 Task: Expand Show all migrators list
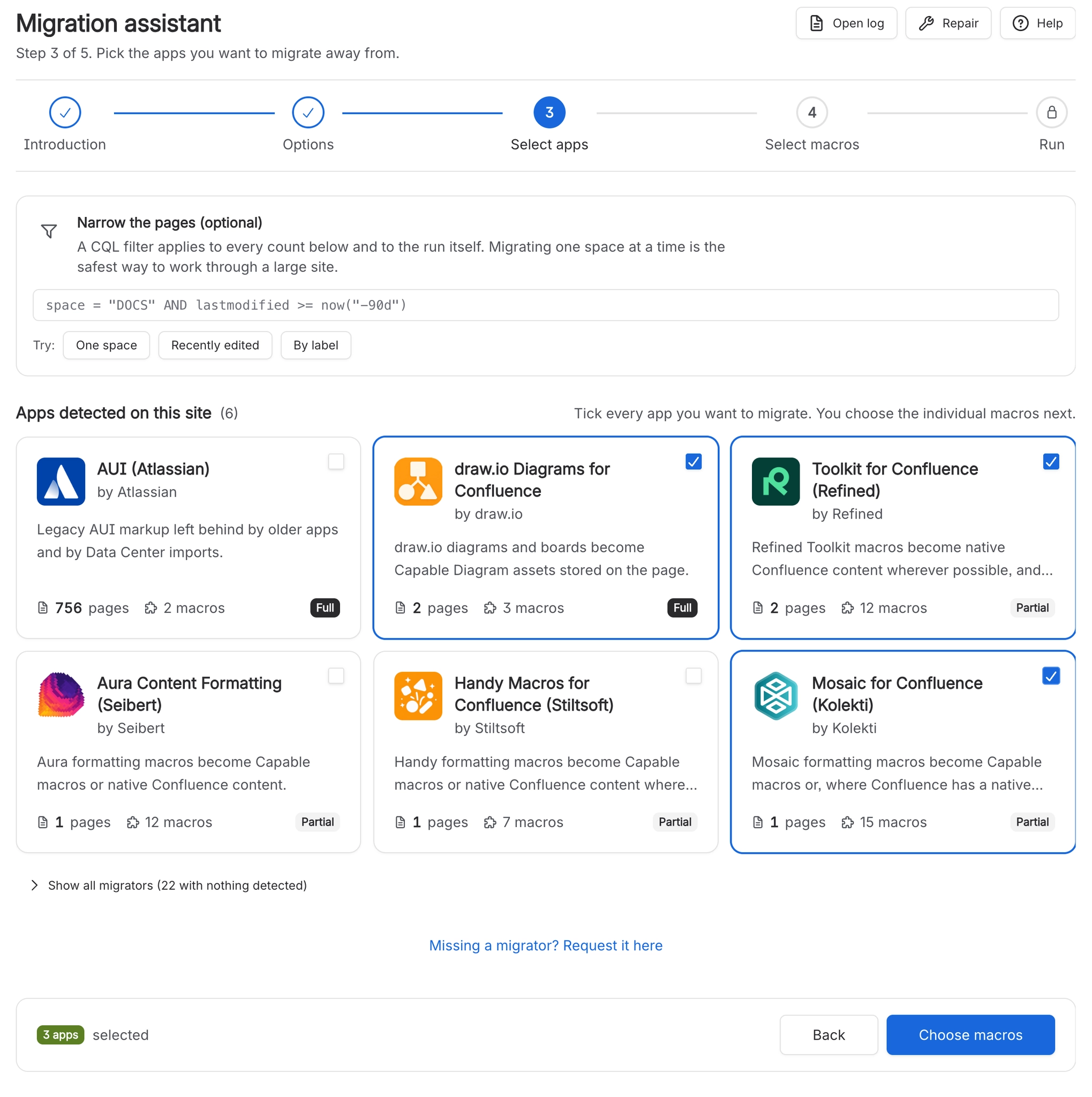tap(169, 885)
